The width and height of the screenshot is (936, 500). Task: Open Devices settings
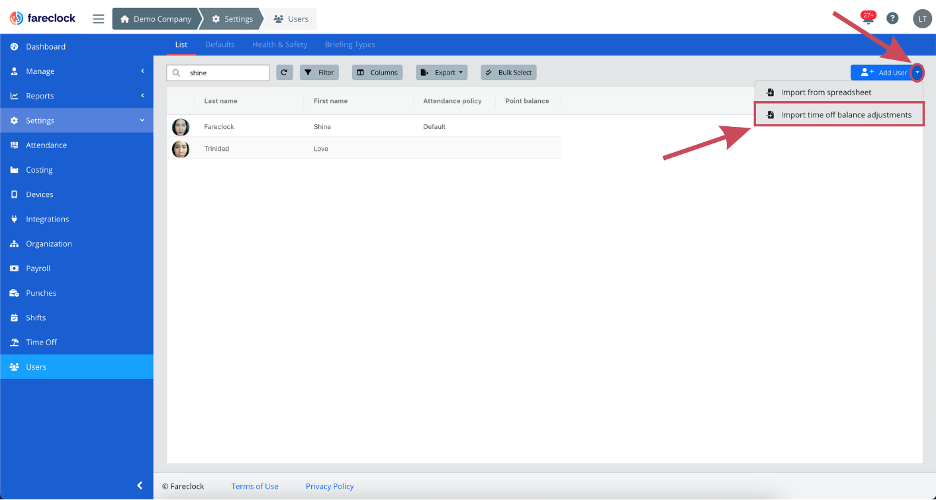(76, 195)
